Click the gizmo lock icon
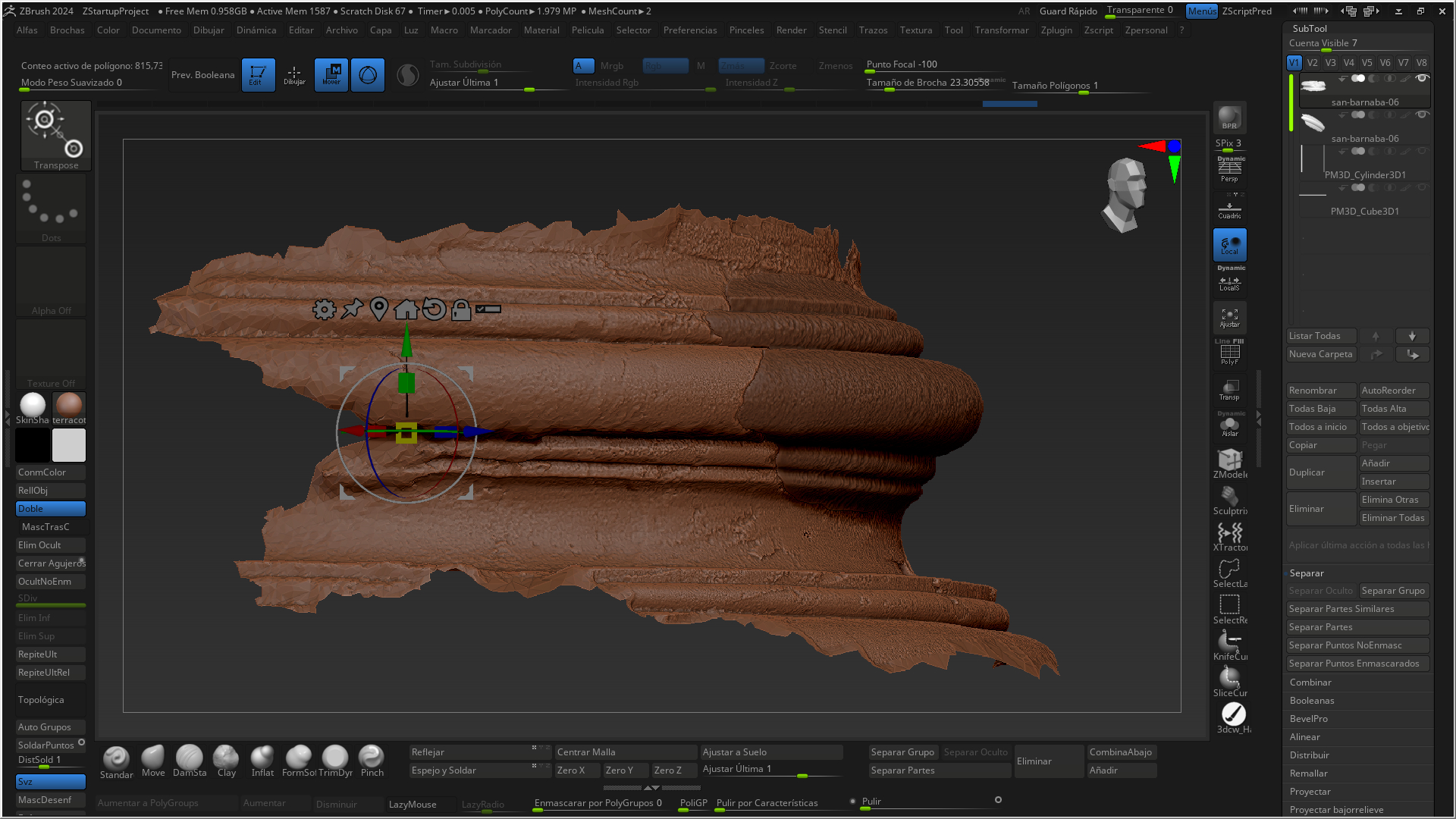Screen dimensions: 1456x819 [460, 309]
